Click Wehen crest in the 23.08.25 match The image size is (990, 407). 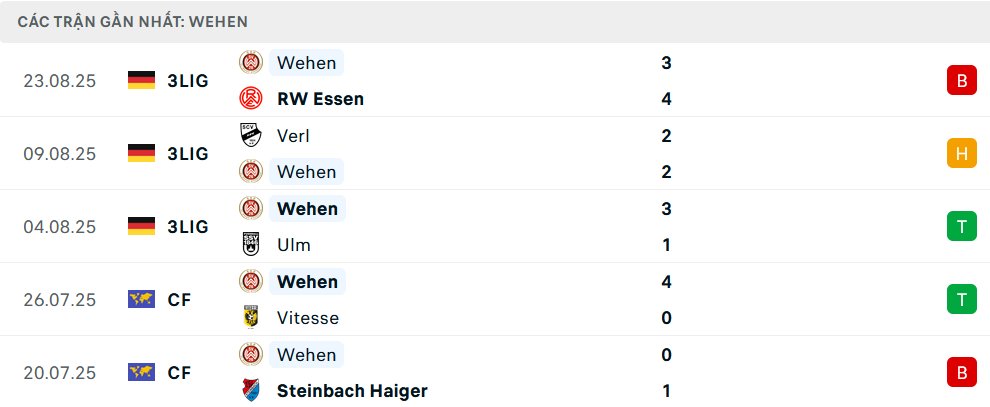pyautogui.click(x=249, y=62)
